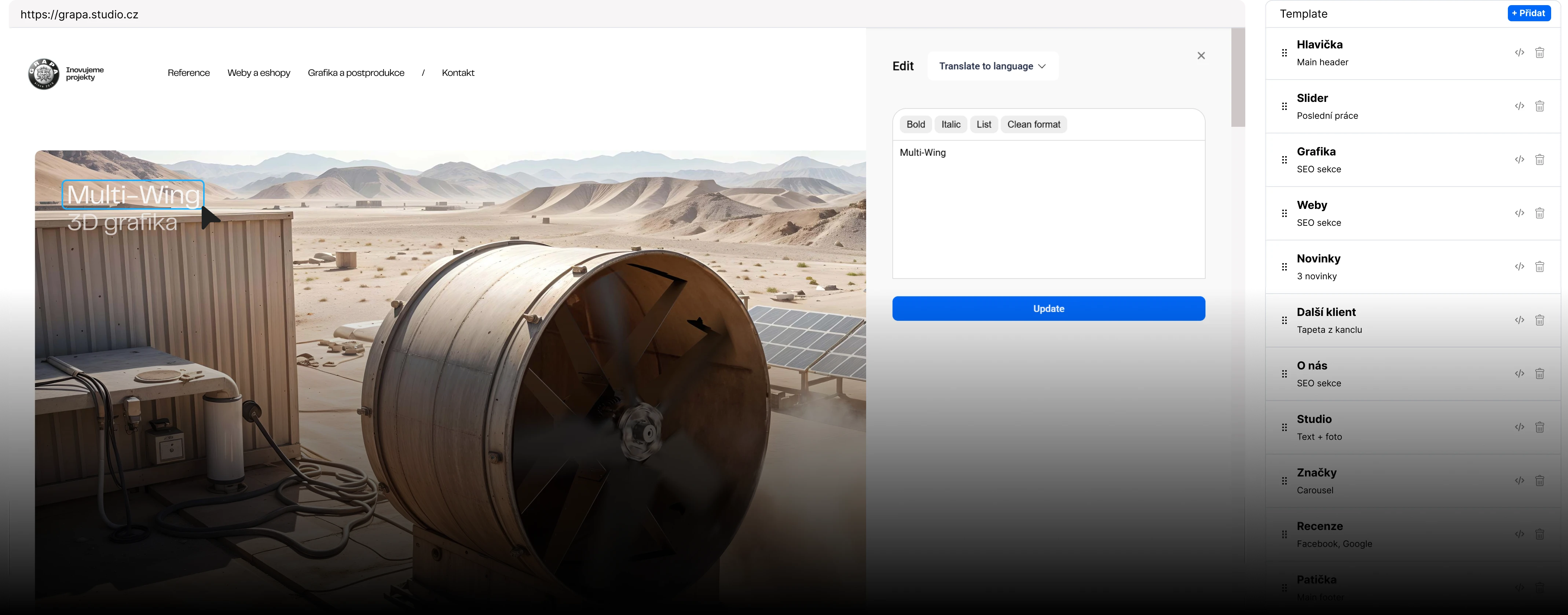Delete the Slider section

pos(1539,106)
